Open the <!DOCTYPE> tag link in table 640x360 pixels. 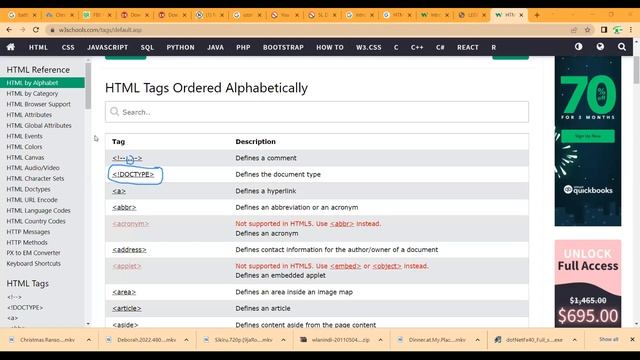(x=133, y=174)
